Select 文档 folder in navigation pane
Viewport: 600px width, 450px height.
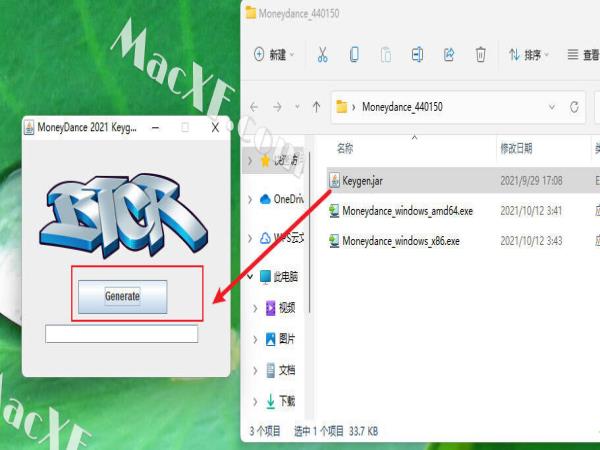click(x=280, y=370)
